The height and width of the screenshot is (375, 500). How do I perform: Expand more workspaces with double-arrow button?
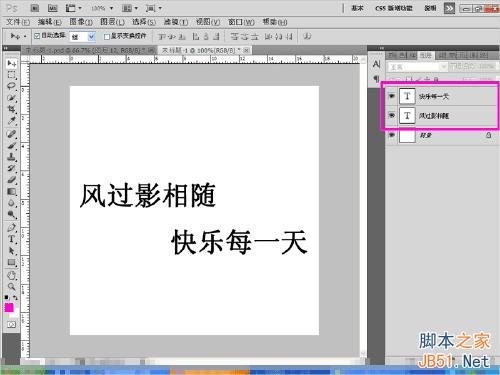[449, 8]
